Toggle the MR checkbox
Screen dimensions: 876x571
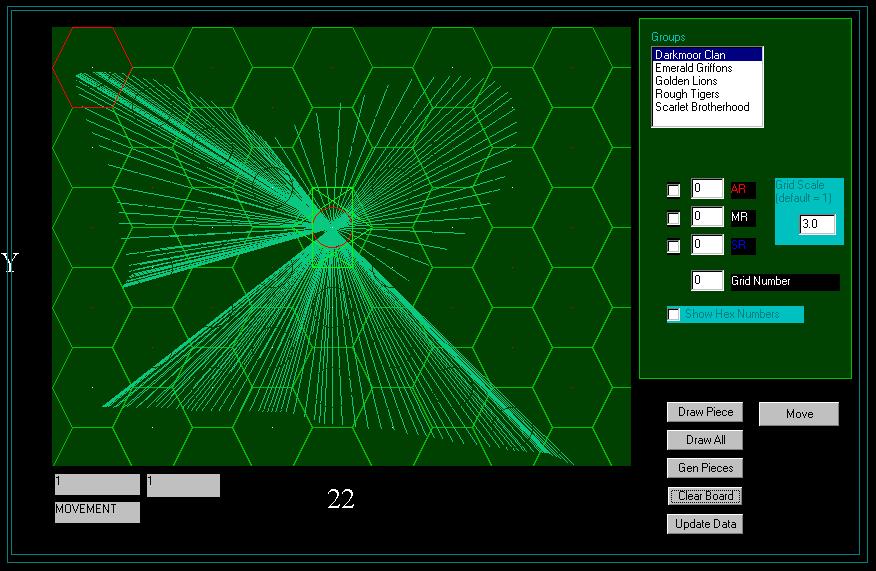click(x=674, y=218)
